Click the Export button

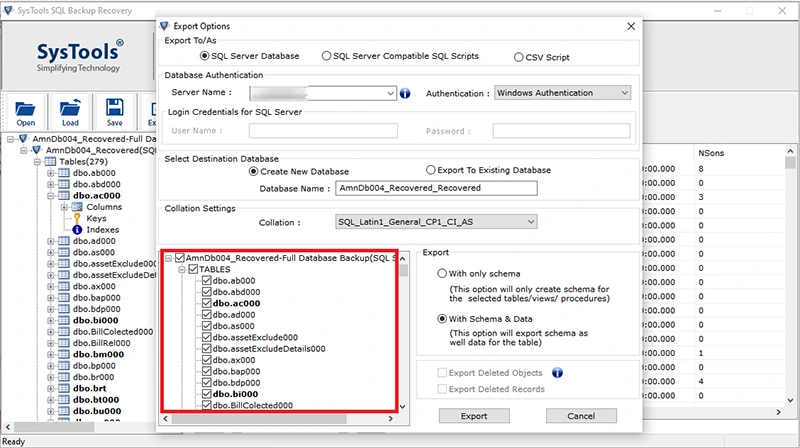(x=474, y=416)
